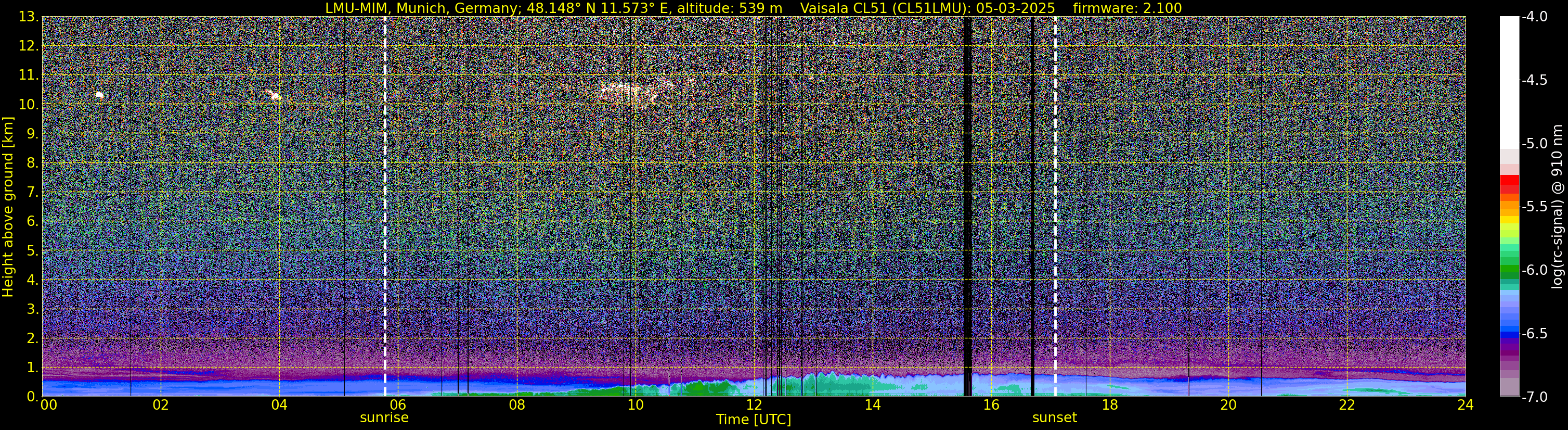Click the 'Vaisala CL51 (CL51LMU): 05-03-2025' title text
The image size is (1568, 430).
[x=927, y=8]
